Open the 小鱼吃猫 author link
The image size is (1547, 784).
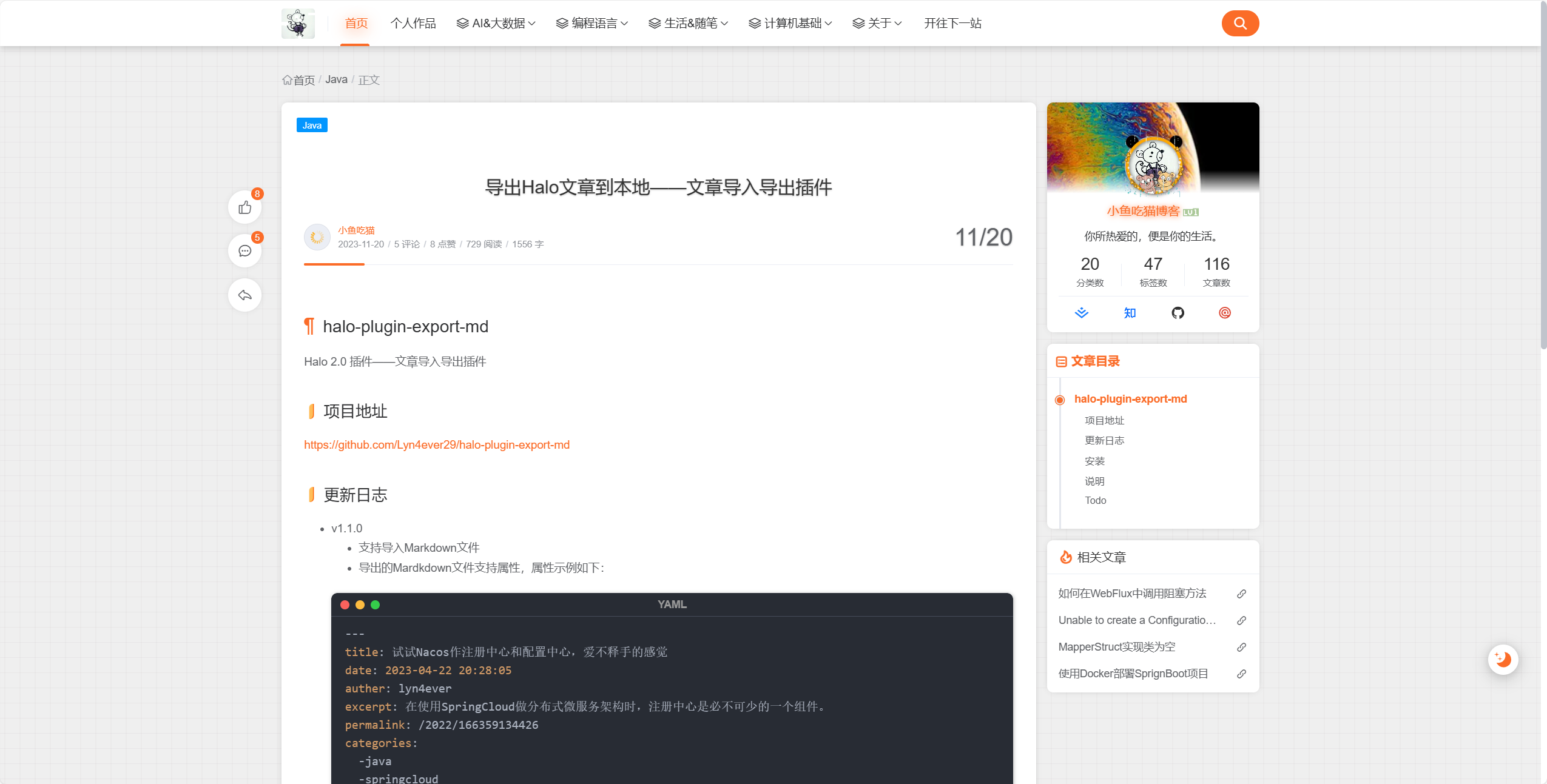[356, 230]
